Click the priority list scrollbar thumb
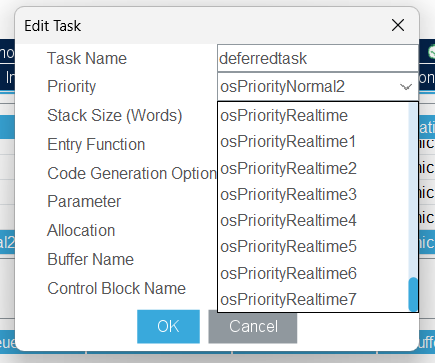 coord(413,294)
